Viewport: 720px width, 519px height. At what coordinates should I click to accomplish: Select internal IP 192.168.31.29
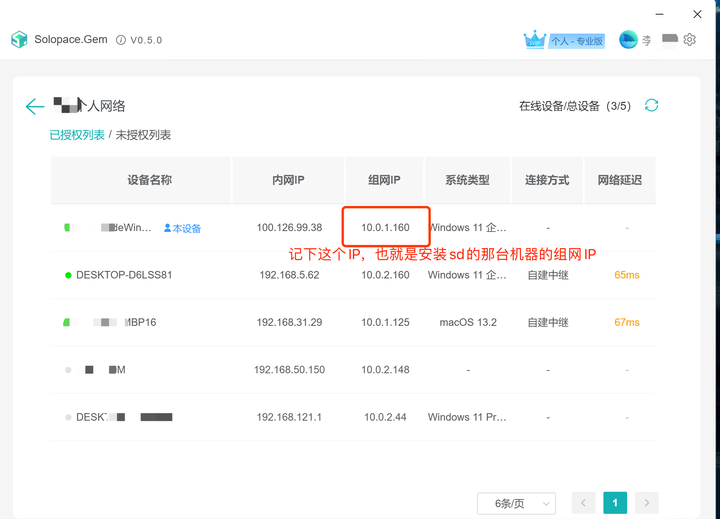click(x=289, y=322)
